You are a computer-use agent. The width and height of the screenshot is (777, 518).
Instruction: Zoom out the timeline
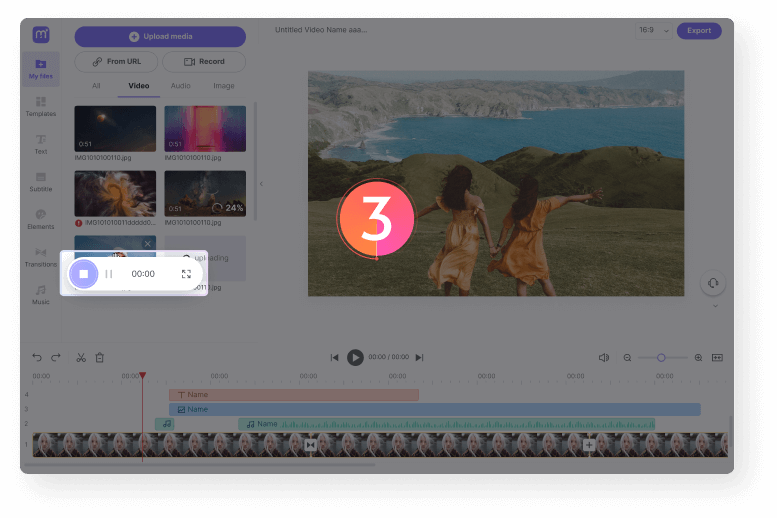coord(627,358)
